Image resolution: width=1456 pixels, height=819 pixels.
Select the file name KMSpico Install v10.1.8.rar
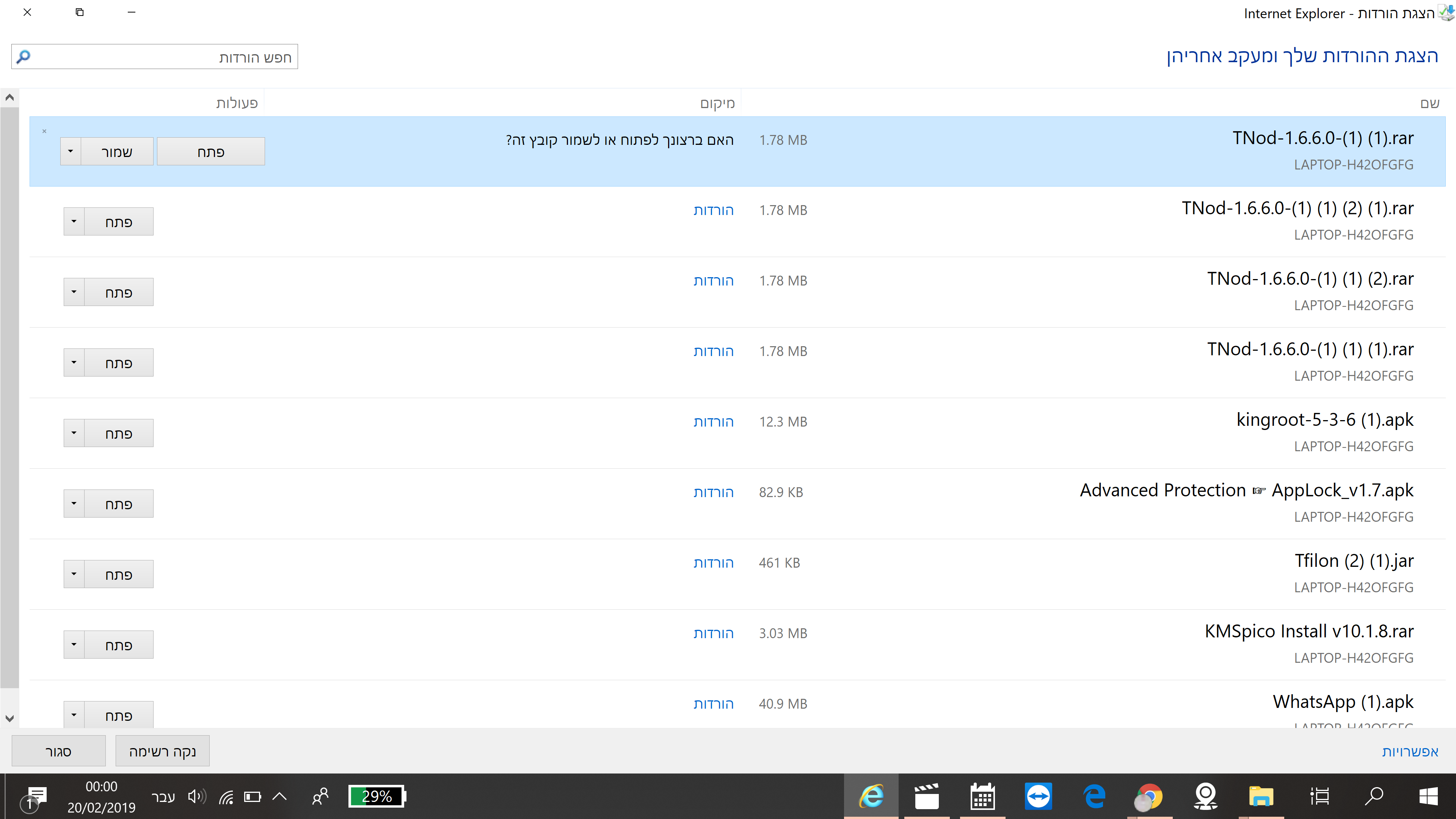click(x=1309, y=631)
